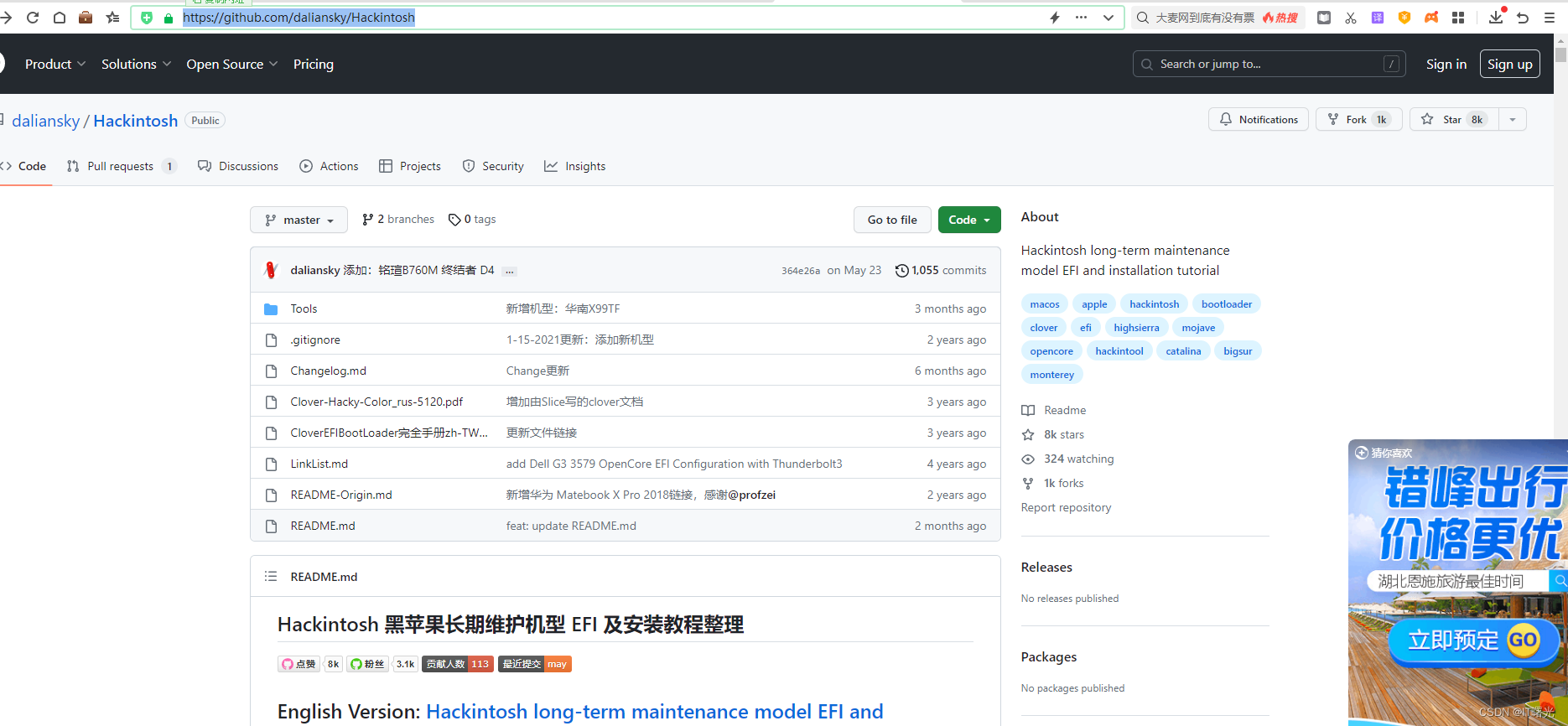
Task: Click the purple translate icon
Action: (x=1378, y=17)
